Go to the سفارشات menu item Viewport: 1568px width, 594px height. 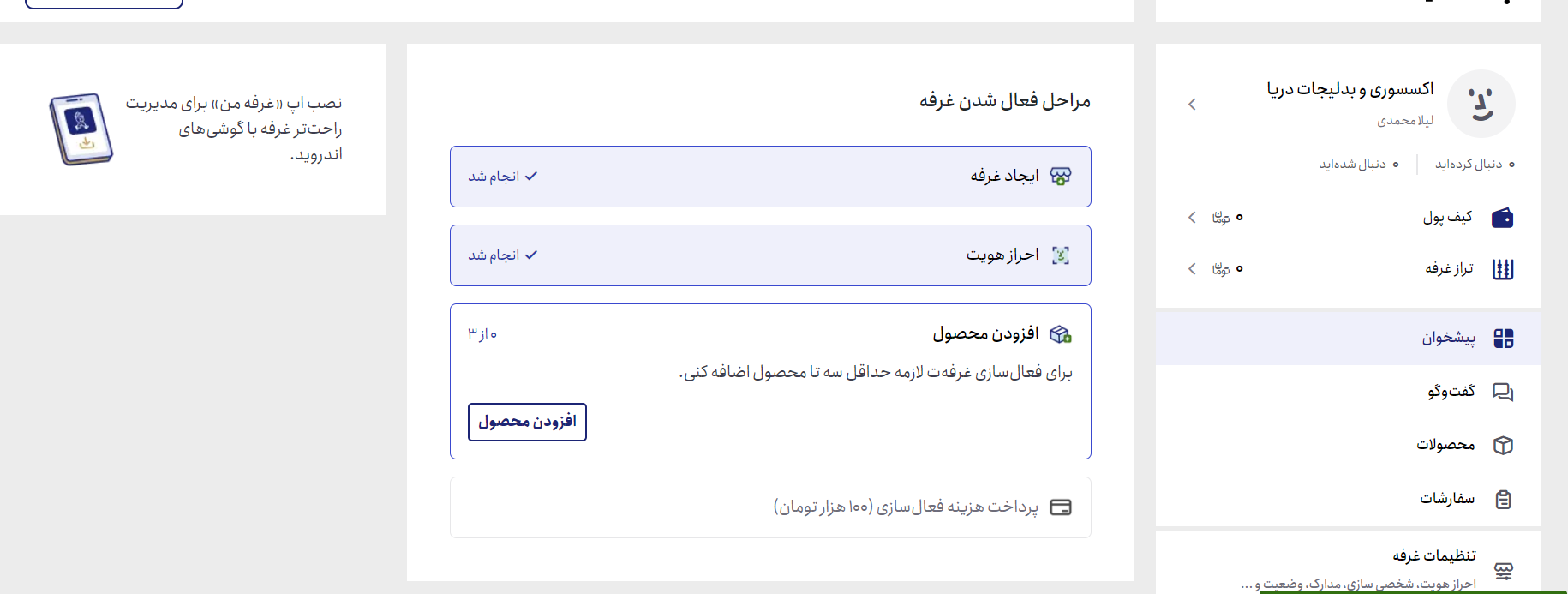pyautogui.click(x=1447, y=499)
